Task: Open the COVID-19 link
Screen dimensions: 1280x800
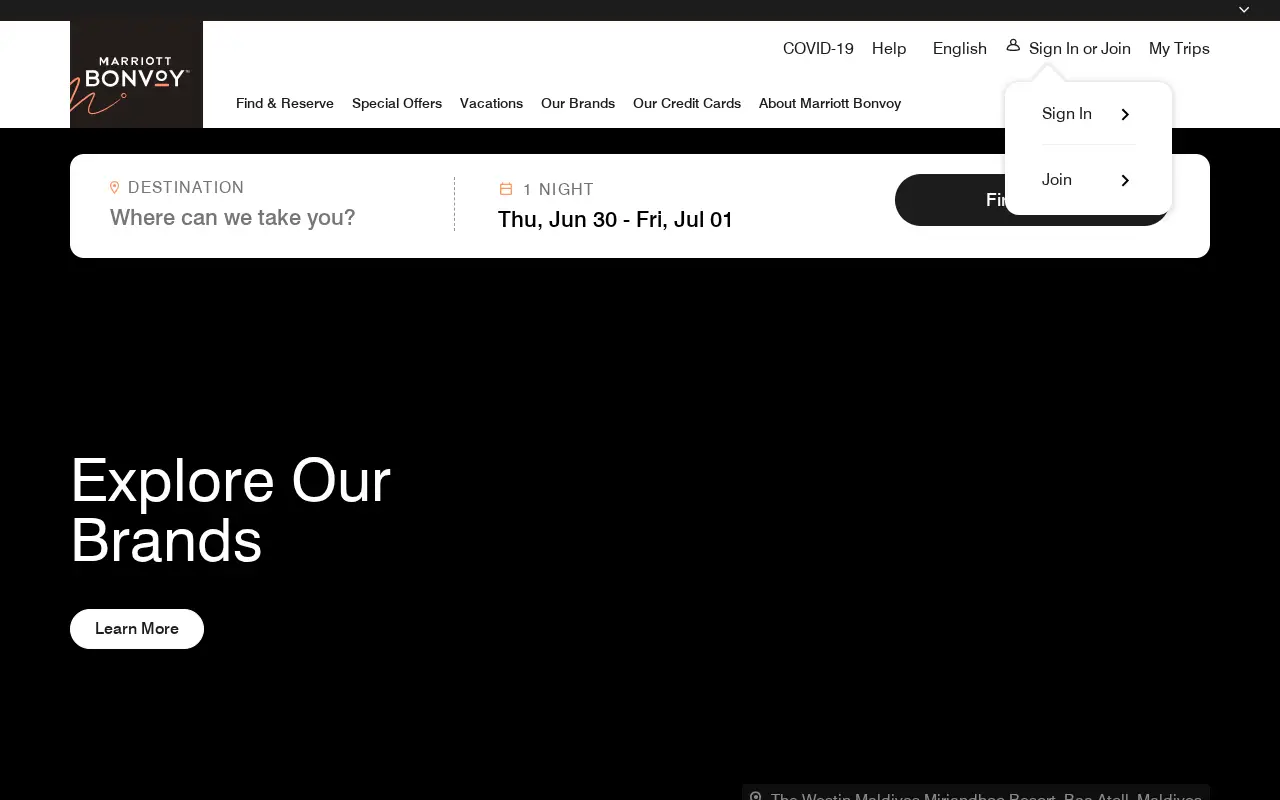Action: 818,48
